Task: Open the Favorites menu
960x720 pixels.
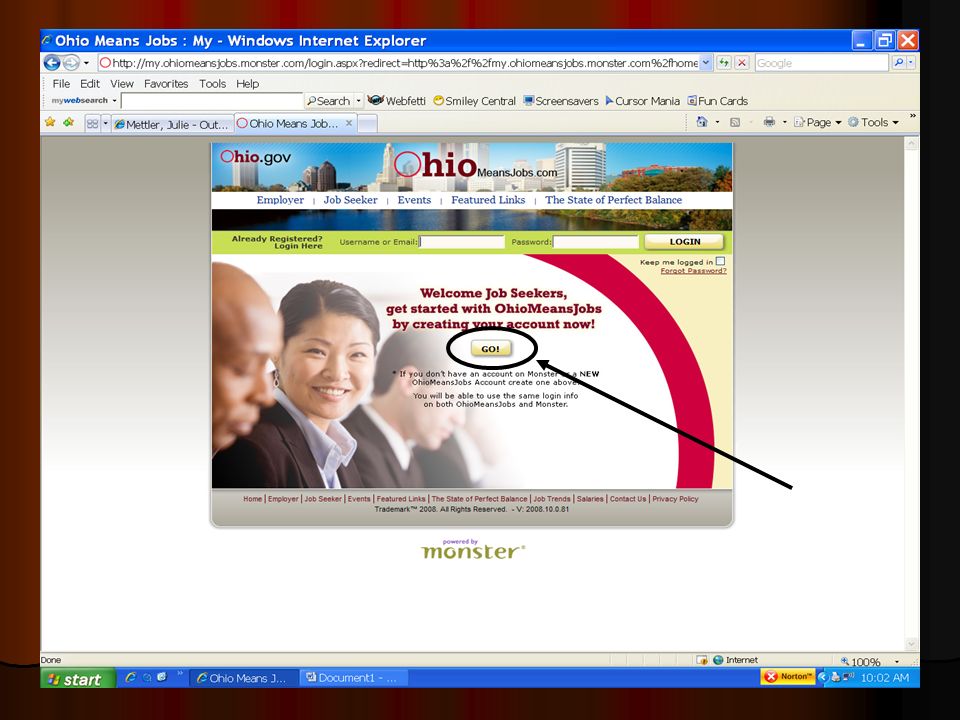Action: [x=166, y=84]
